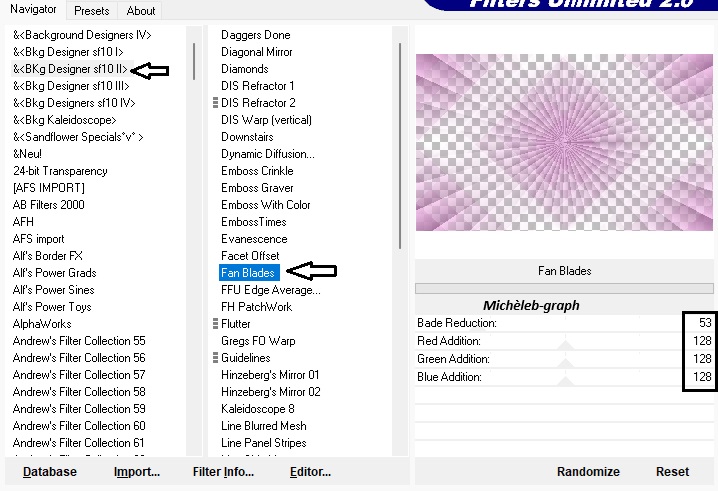Screen dimensions: 718x491
Task: Select Emboss With Color filter
Action: tap(266, 205)
